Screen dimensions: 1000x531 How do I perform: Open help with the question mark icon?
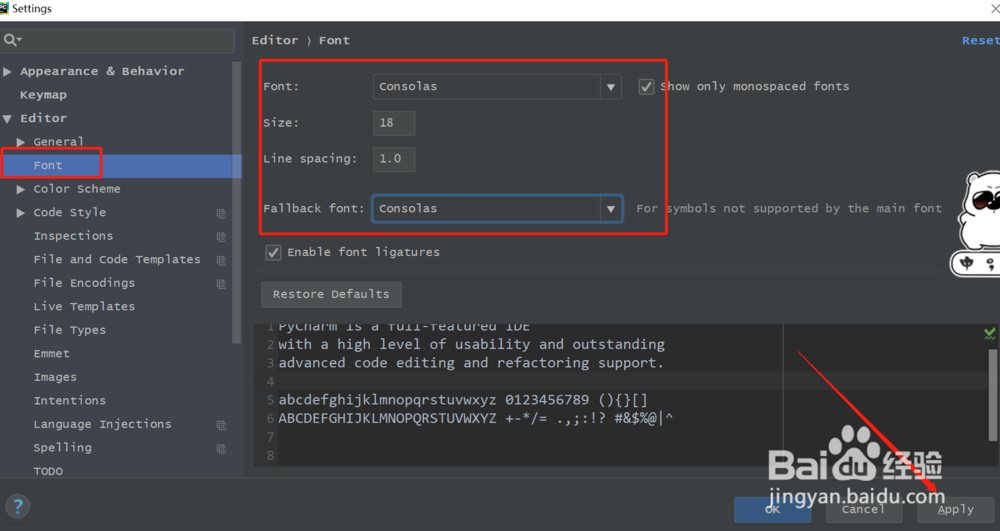tap(18, 506)
